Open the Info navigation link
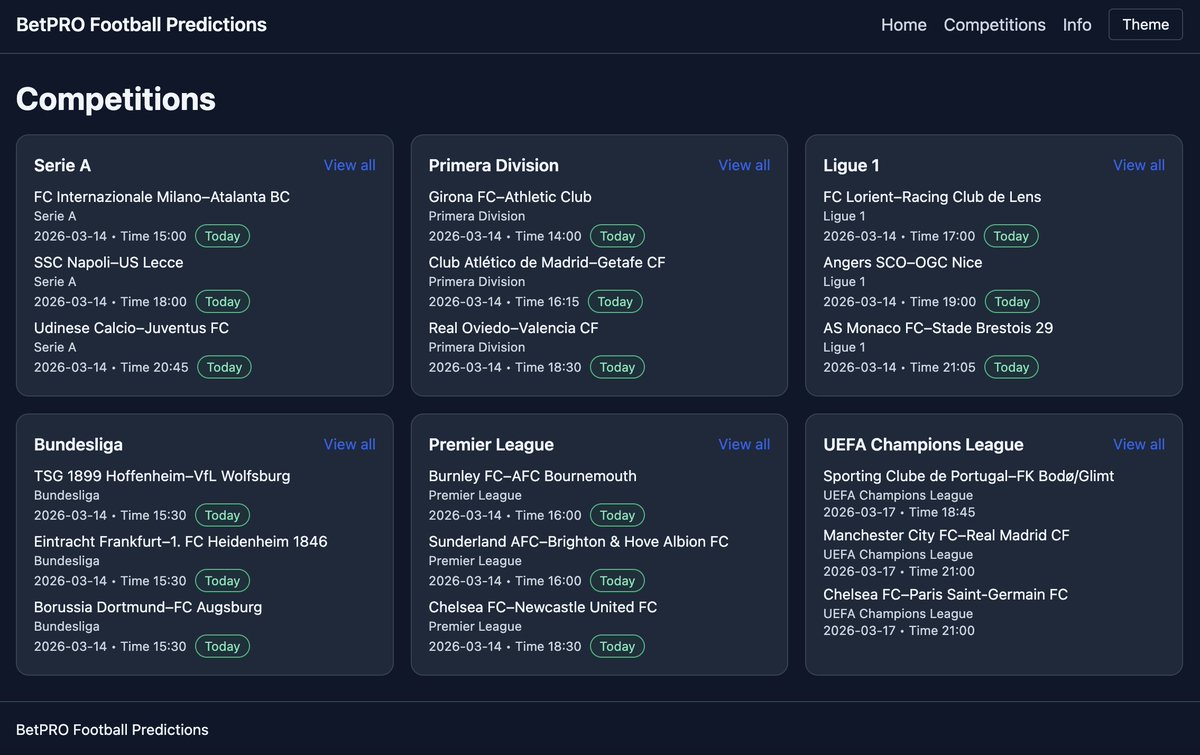 (1077, 25)
